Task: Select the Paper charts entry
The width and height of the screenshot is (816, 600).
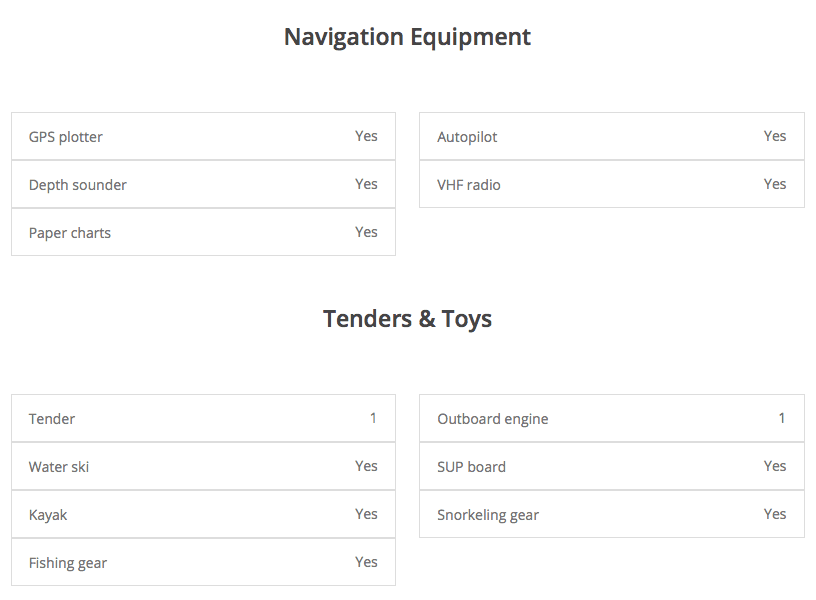Action: [x=203, y=233]
